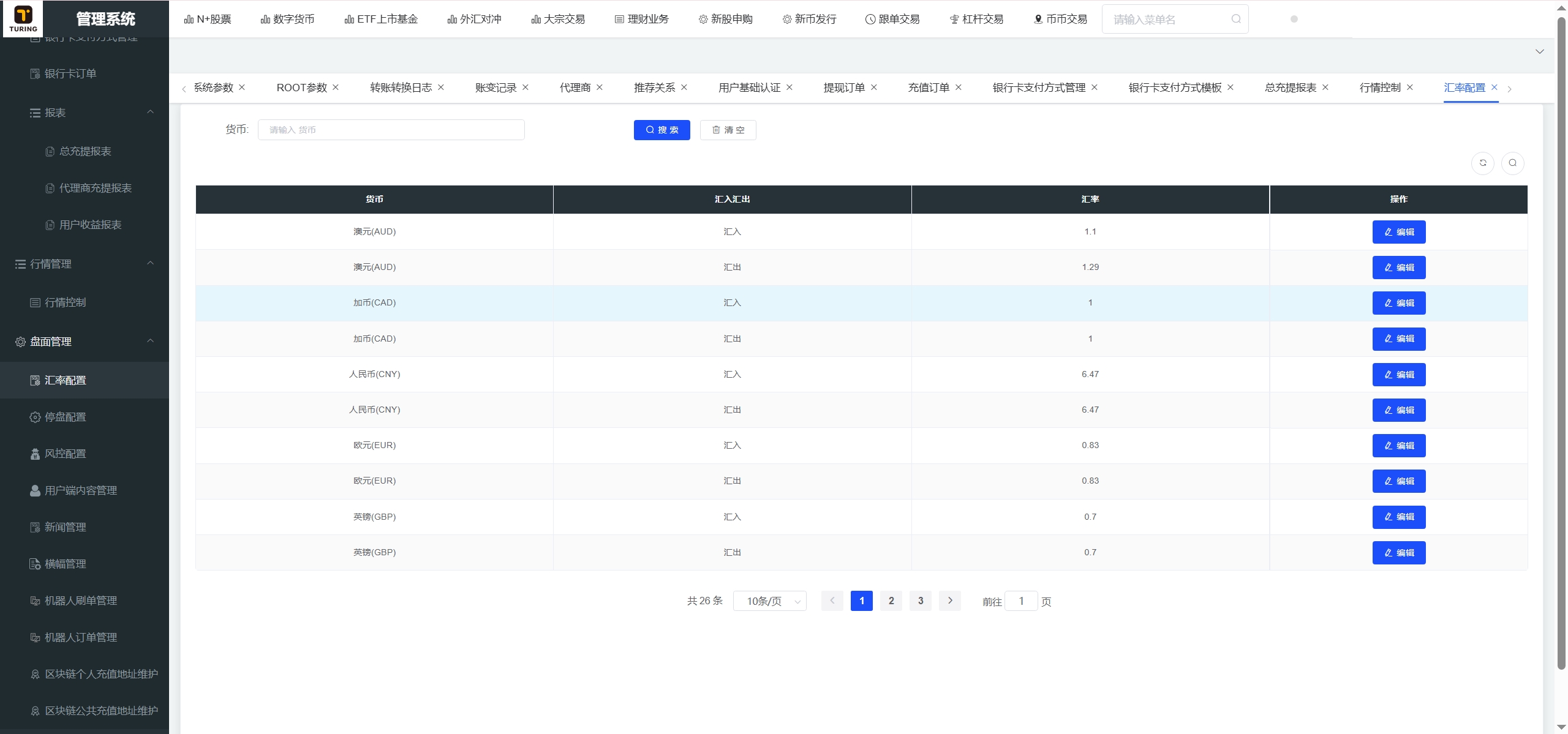Open 停盘配置 sidebar item
Image resolution: width=1568 pixels, height=734 pixels.
tap(85, 417)
